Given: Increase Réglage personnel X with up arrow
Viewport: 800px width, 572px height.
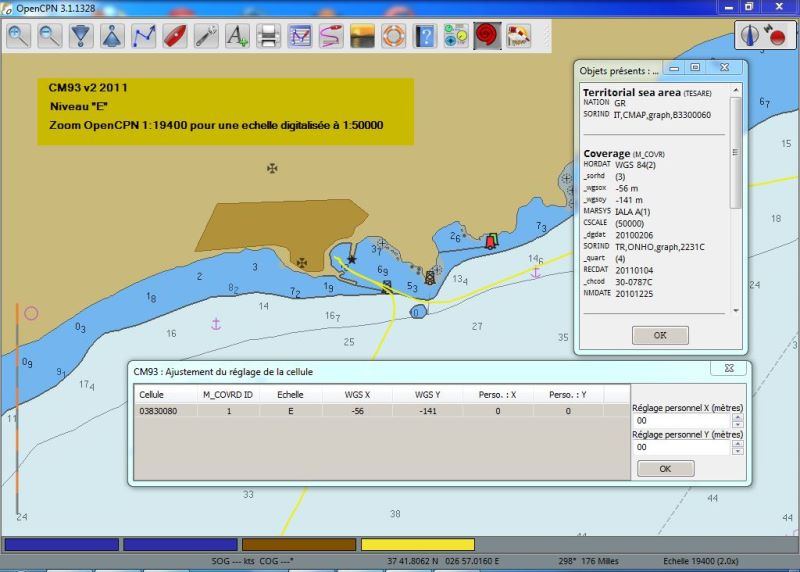Looking at the screenshot, I should 737,417.
